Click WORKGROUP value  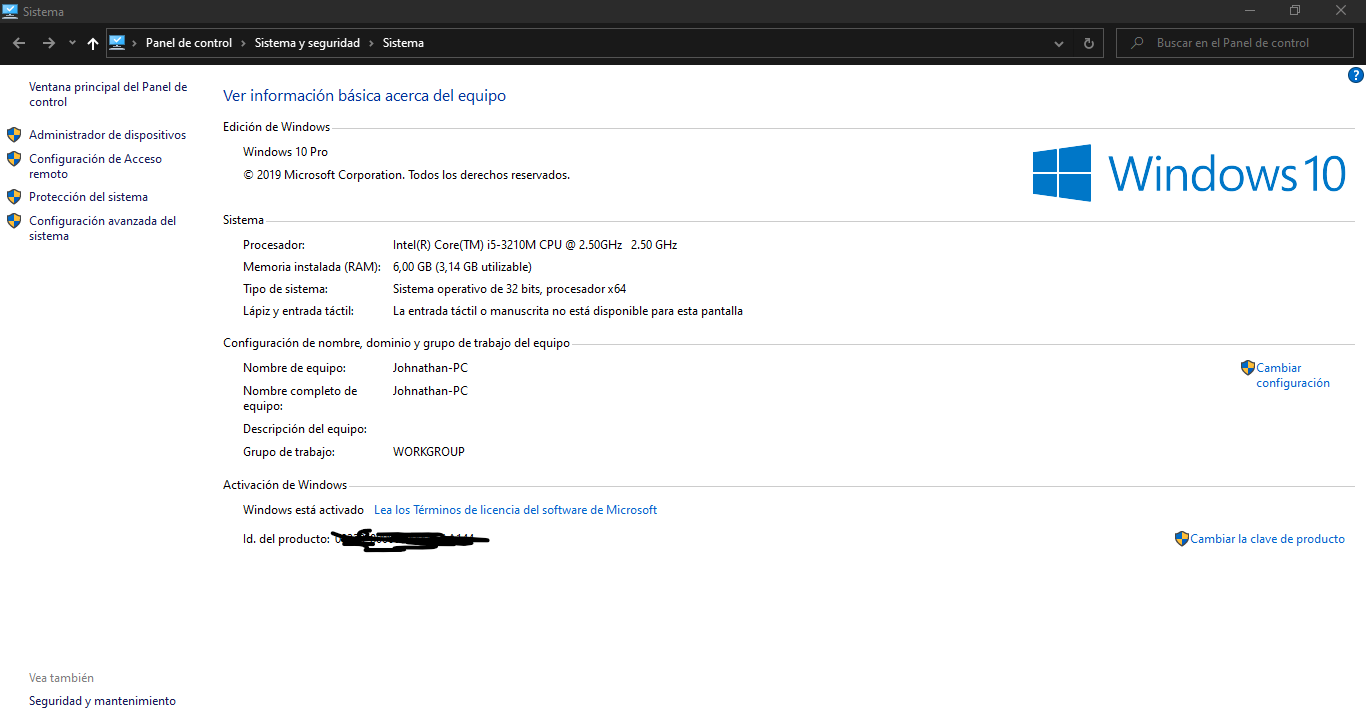tap(429, 452)
